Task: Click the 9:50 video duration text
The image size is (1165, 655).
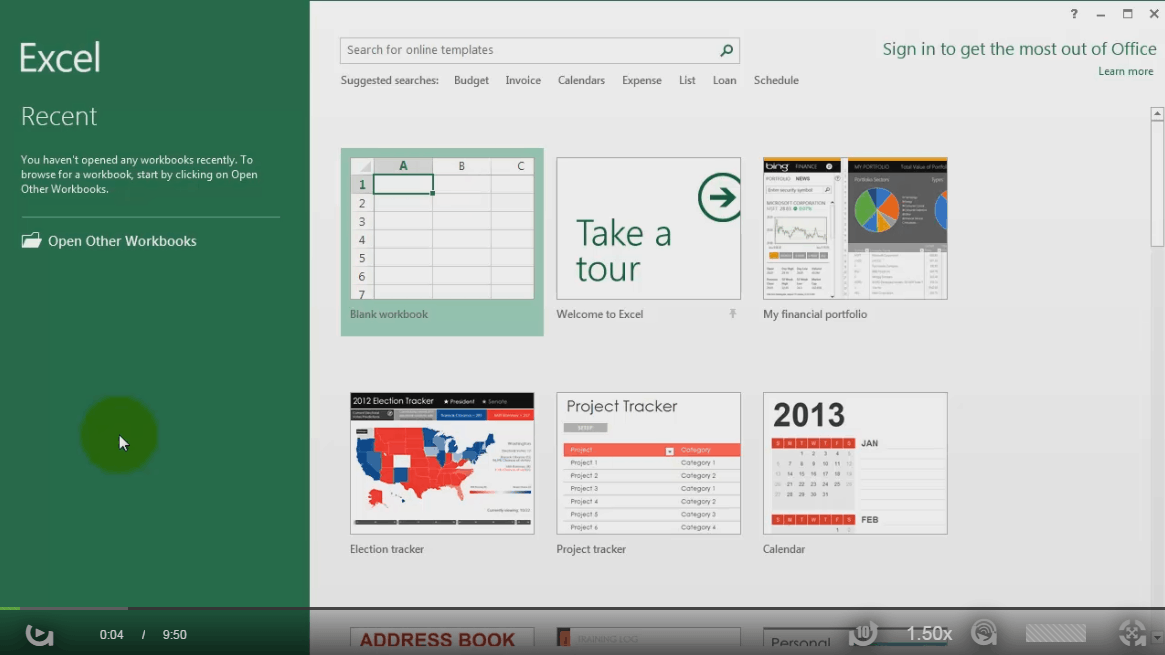Action: 175,635
